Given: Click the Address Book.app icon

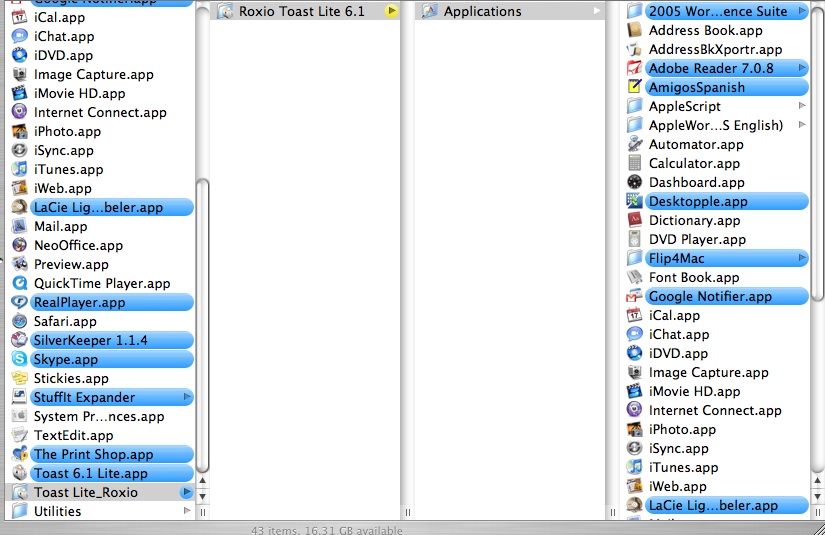Looking at the screenshot, I should [635, 30].
